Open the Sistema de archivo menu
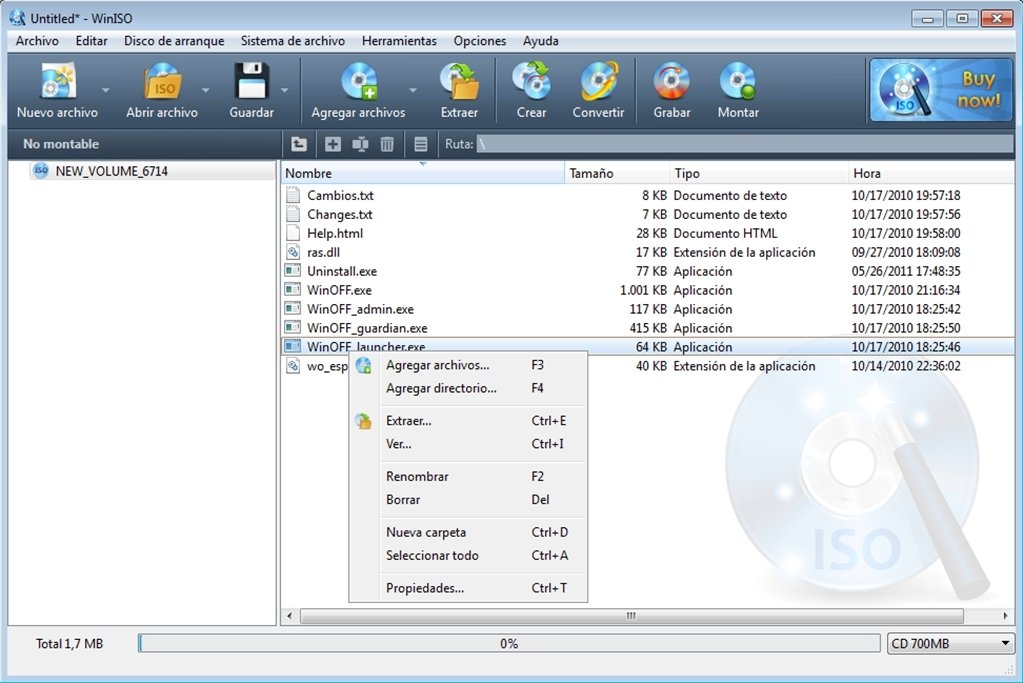Viewport: 1023px width, 683px height. pos(293,40)
